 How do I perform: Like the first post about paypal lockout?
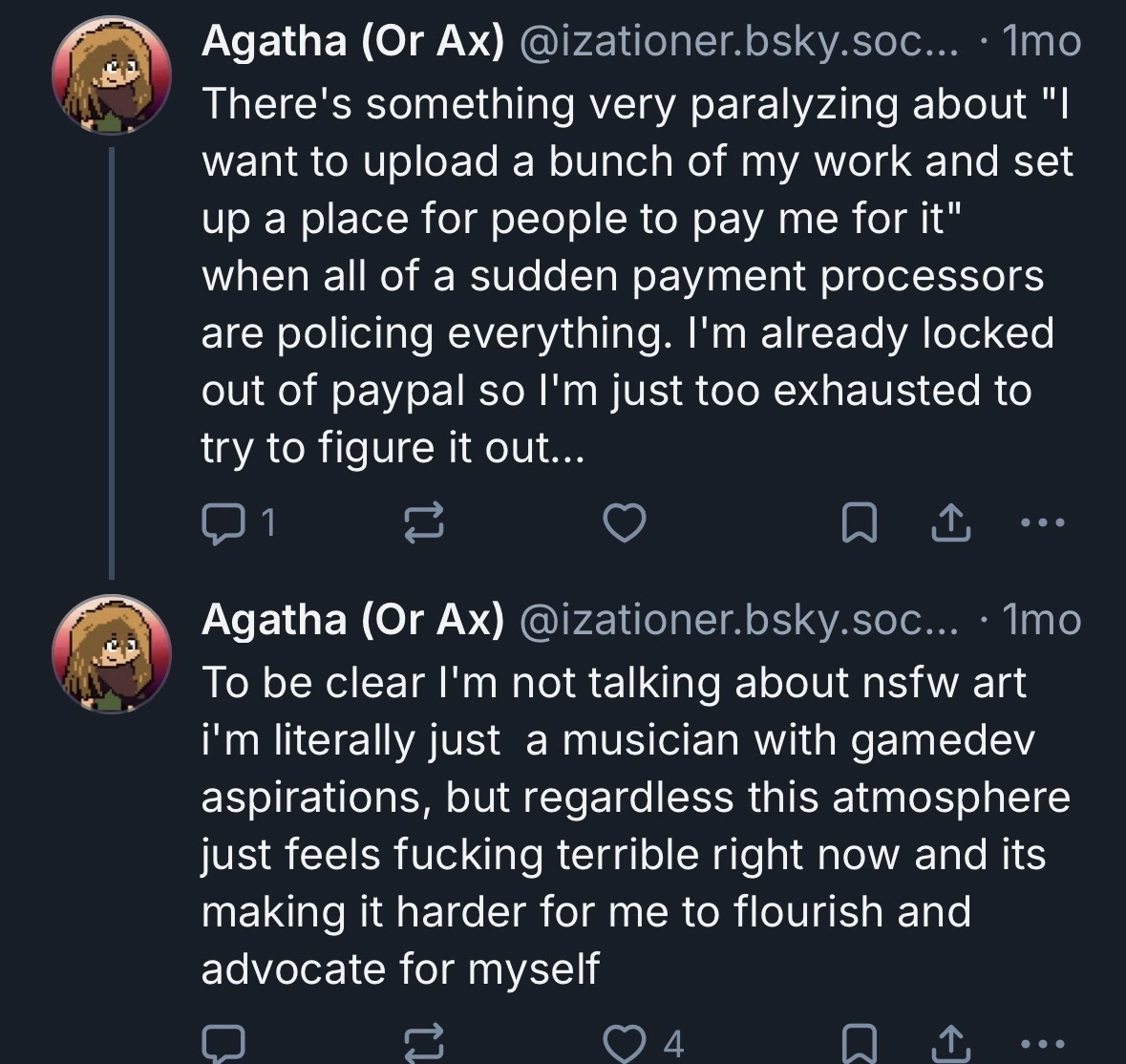point(624,521)
